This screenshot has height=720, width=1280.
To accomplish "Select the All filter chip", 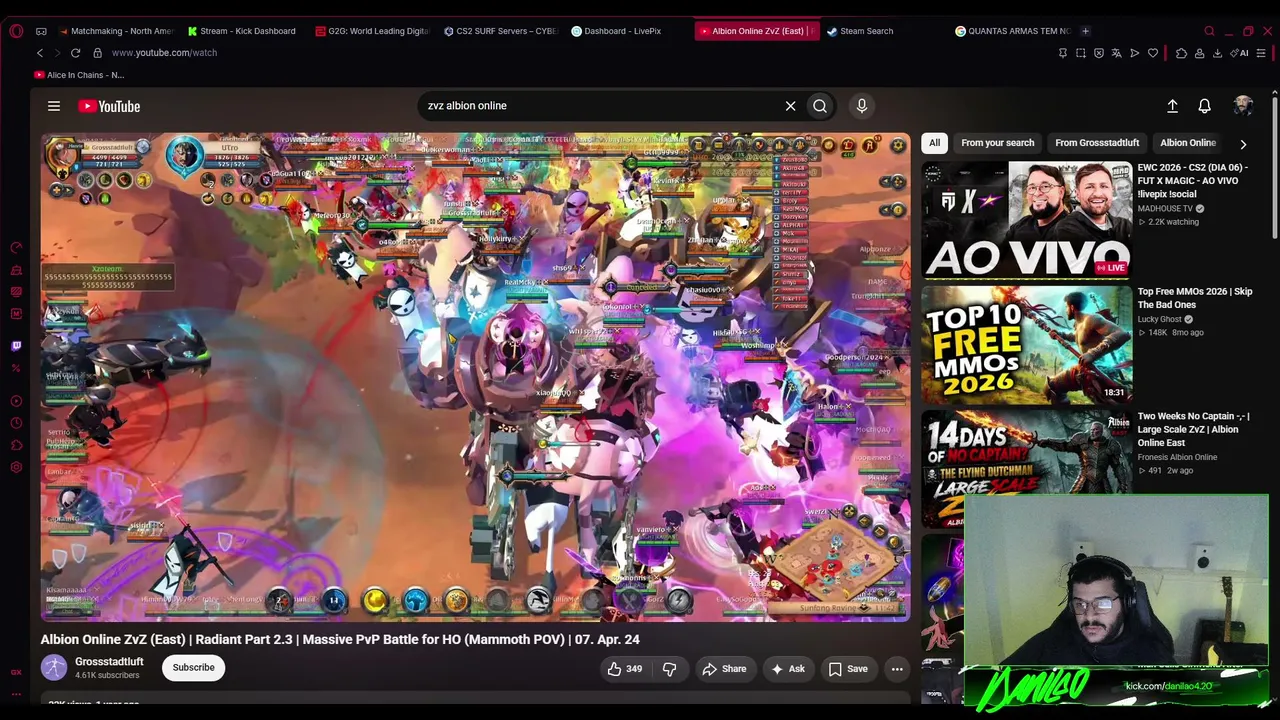I will tap(934, 143).
